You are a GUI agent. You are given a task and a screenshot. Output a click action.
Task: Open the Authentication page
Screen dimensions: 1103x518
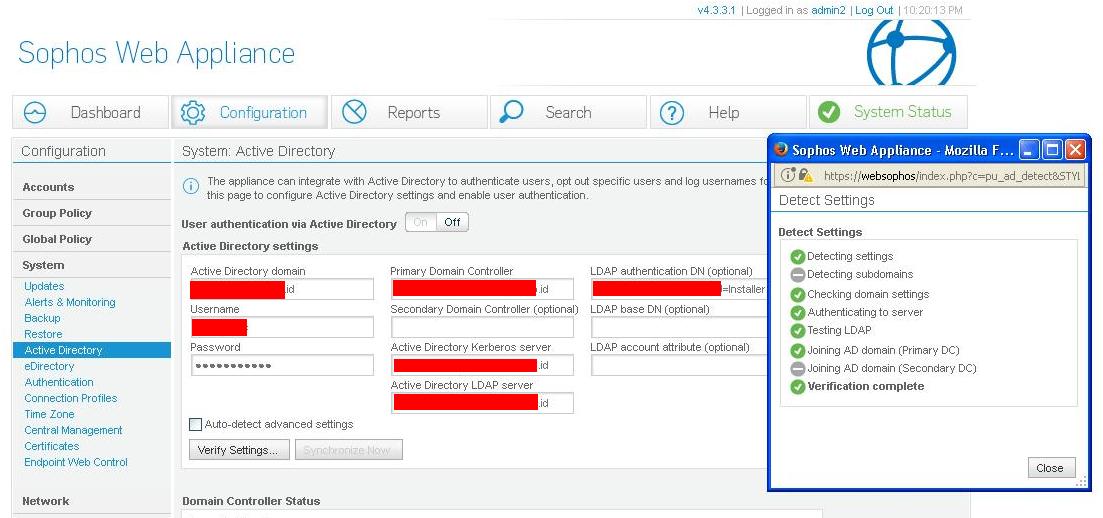click(58, 382)
